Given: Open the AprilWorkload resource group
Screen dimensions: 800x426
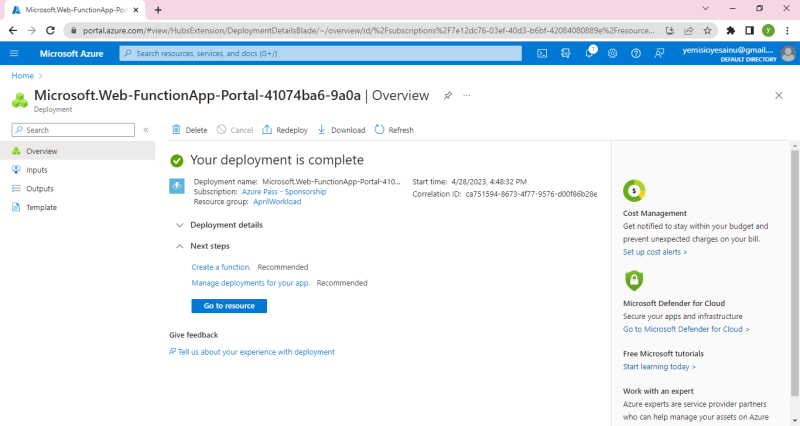Looking at the screenshot, I should [277, 202].
